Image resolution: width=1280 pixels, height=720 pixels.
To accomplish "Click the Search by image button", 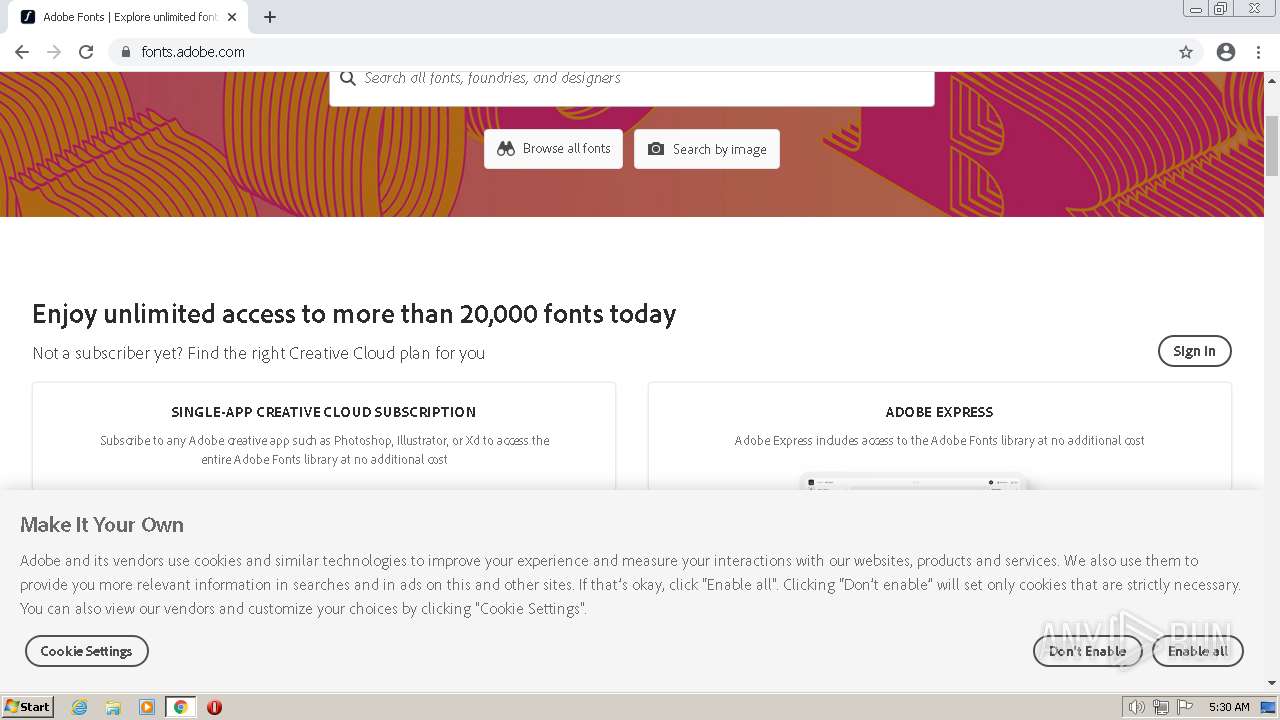I will [x=707, y=149].
